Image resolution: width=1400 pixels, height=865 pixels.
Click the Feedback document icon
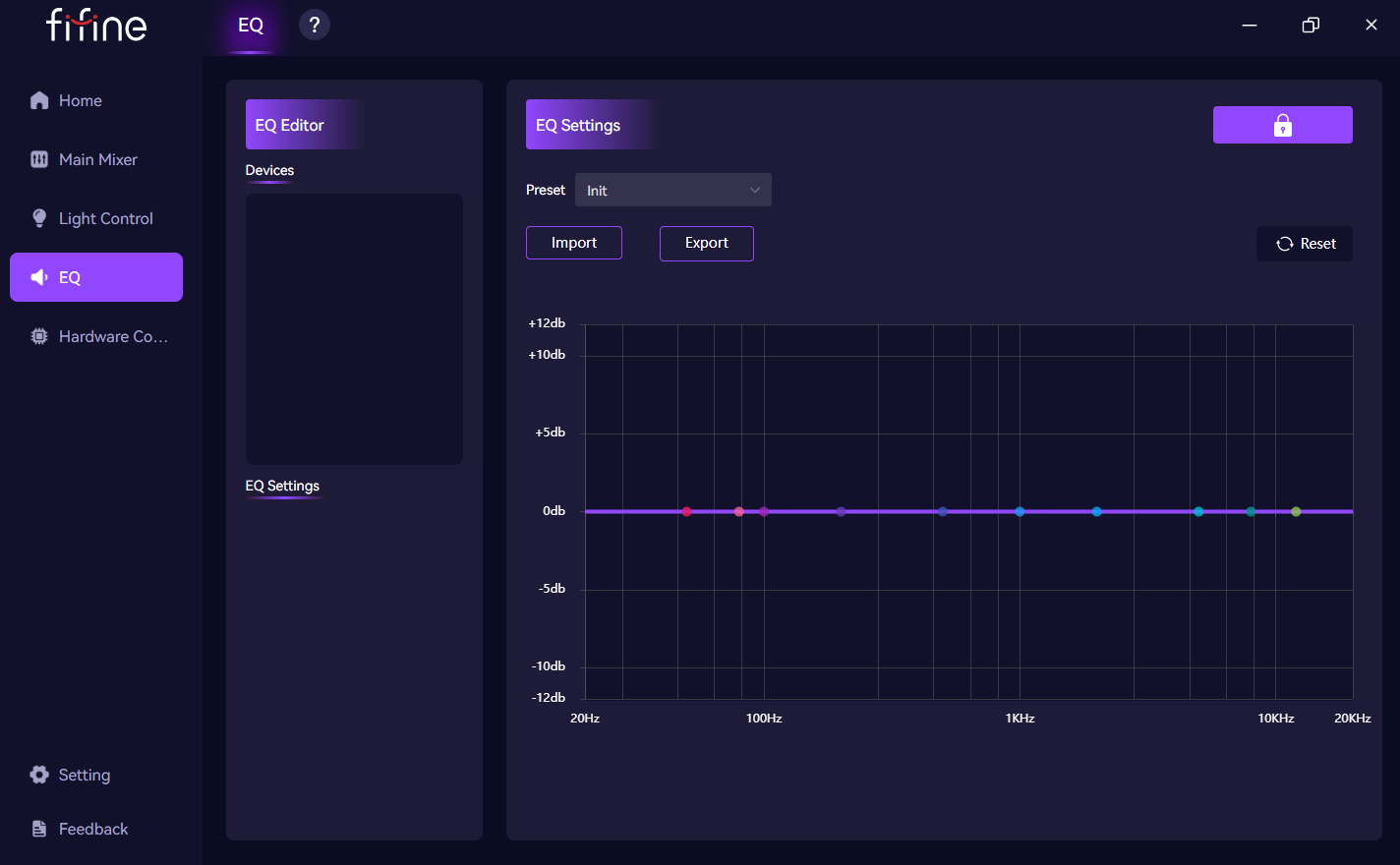click(39, 829)
